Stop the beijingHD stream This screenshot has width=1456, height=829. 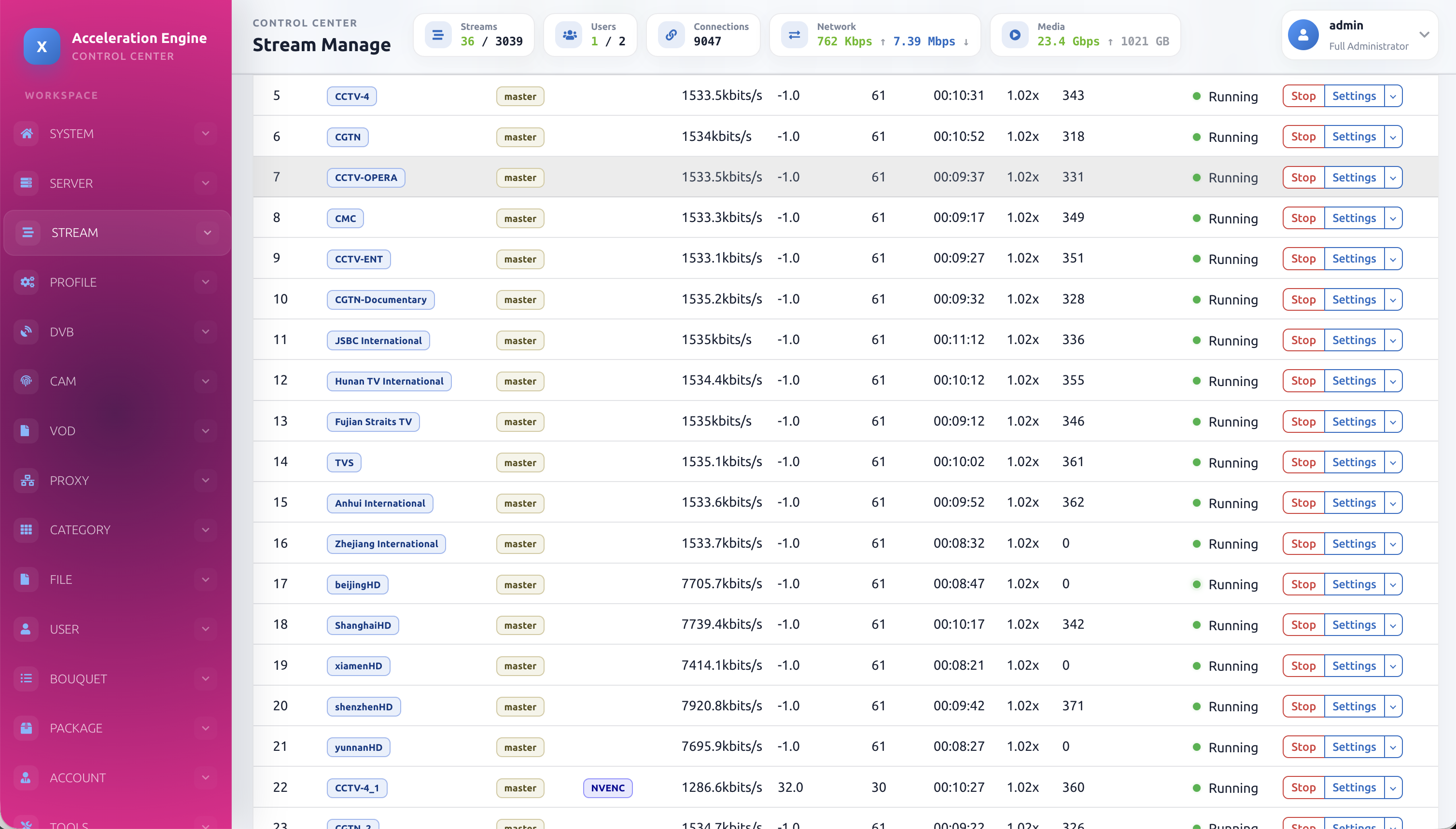(1303, 584)
